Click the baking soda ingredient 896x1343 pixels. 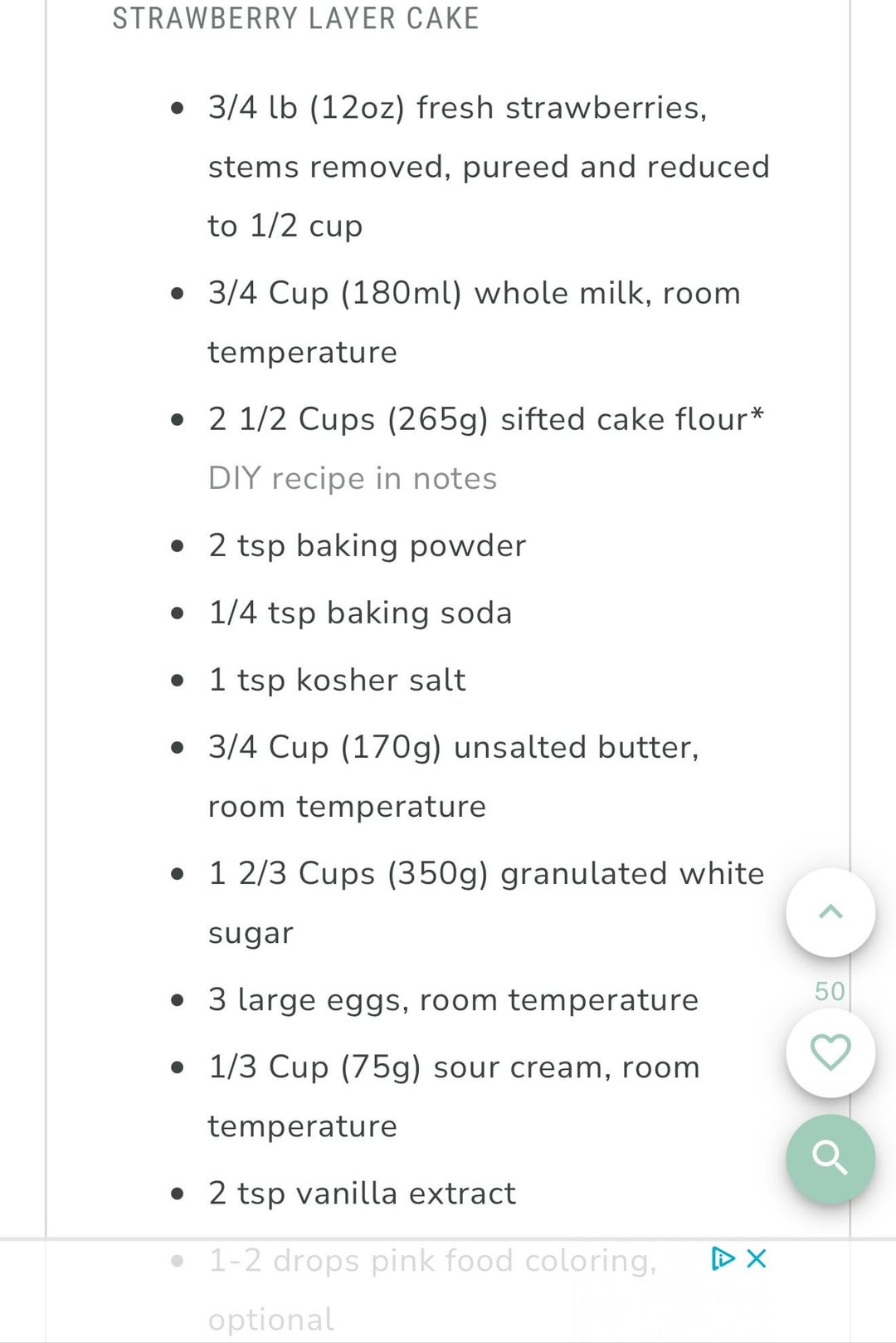point(360,613)
